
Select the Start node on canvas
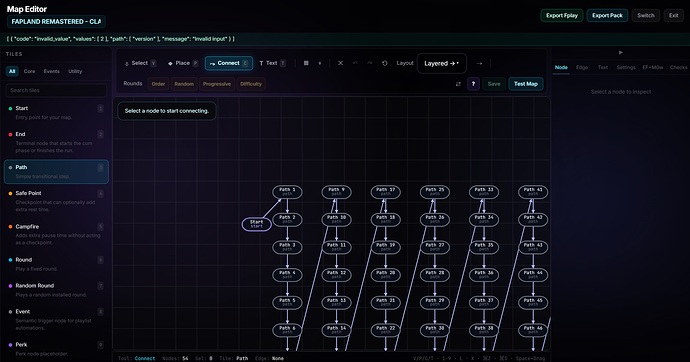coord(257,224)
